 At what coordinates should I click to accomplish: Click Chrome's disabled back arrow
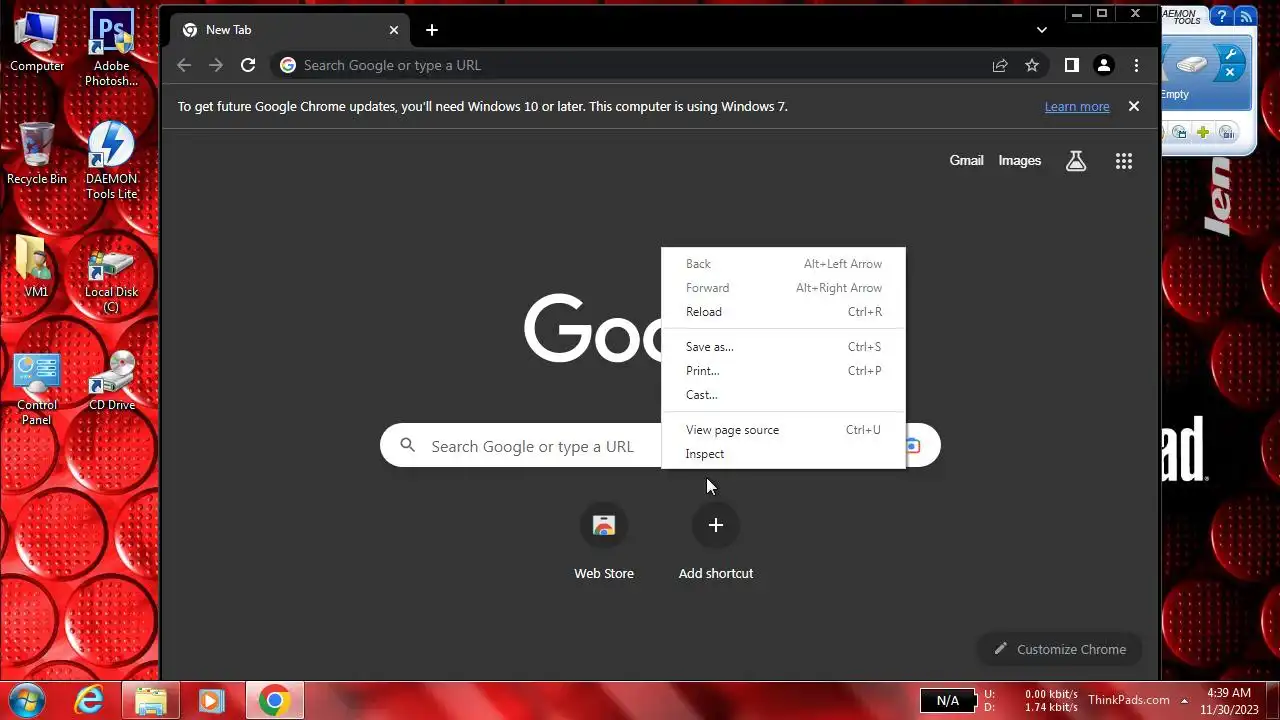184,65
